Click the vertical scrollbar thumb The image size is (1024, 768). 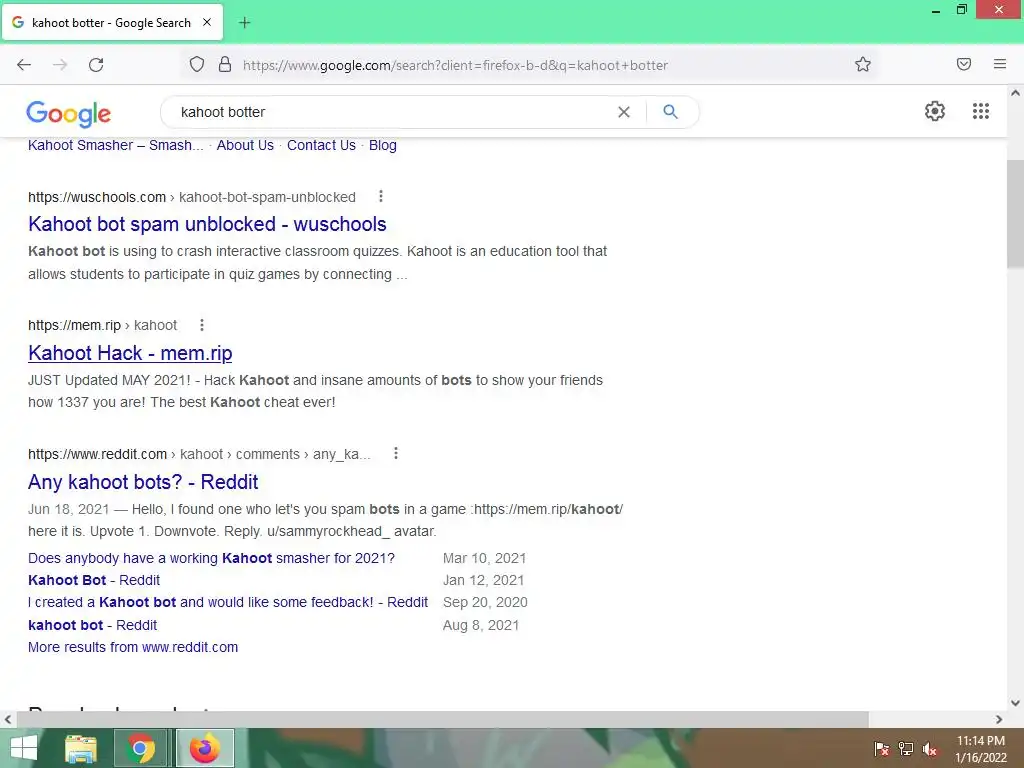[x=1015, y=214]
